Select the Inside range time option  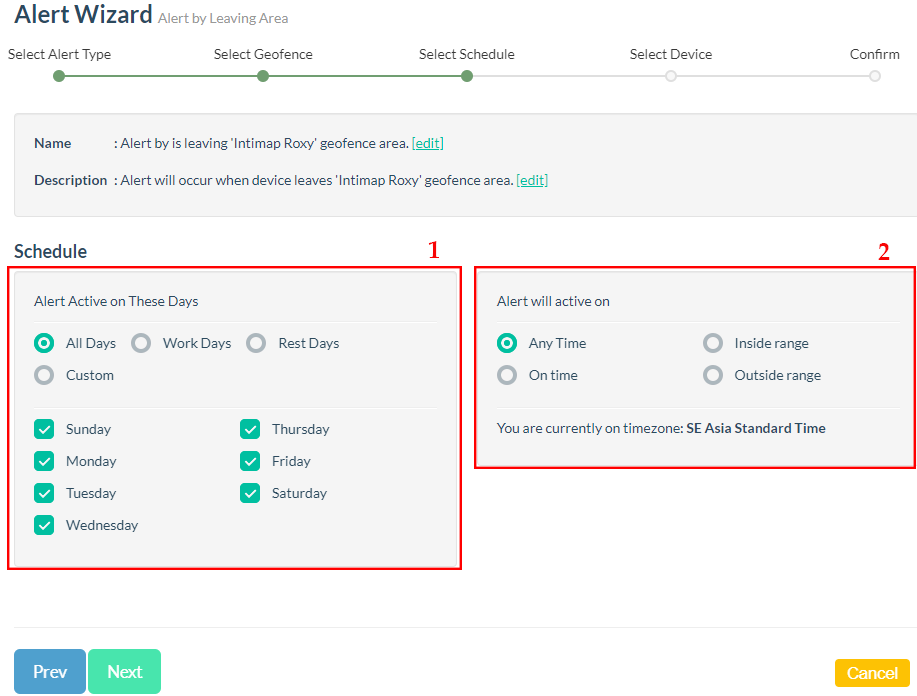click(x=713, y=343)
